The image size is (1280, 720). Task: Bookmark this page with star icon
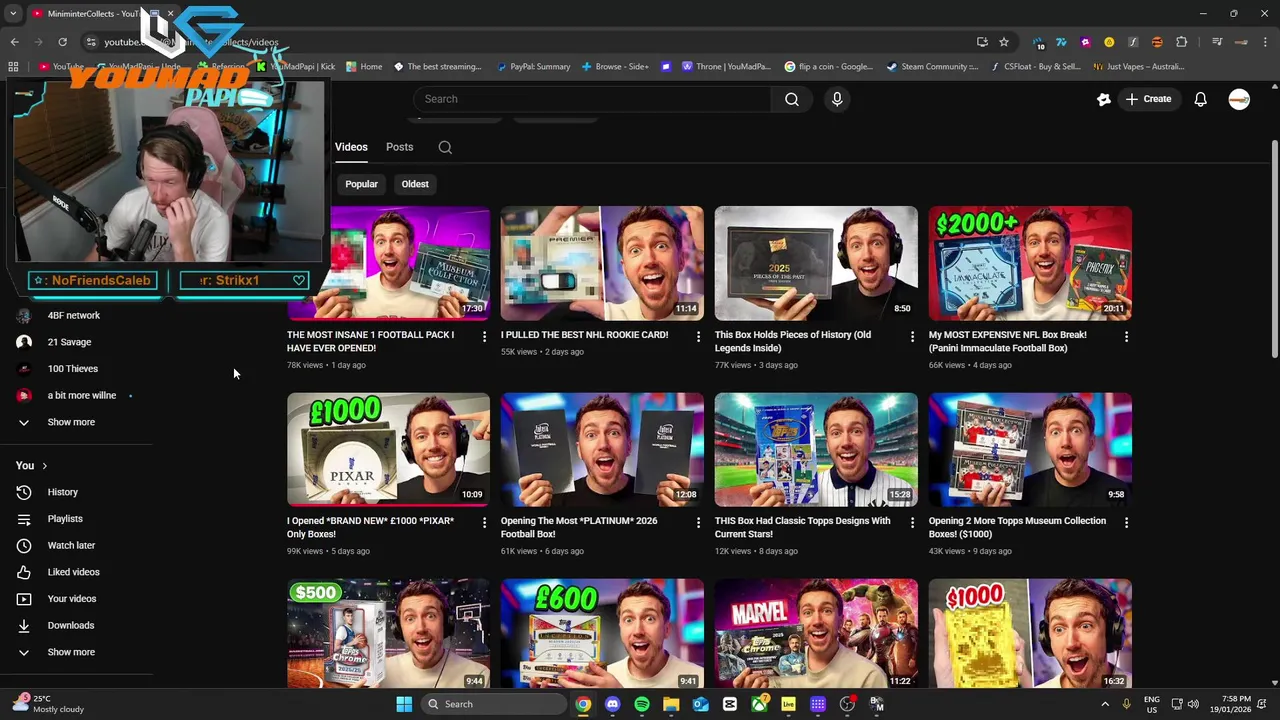point(1004,42)
